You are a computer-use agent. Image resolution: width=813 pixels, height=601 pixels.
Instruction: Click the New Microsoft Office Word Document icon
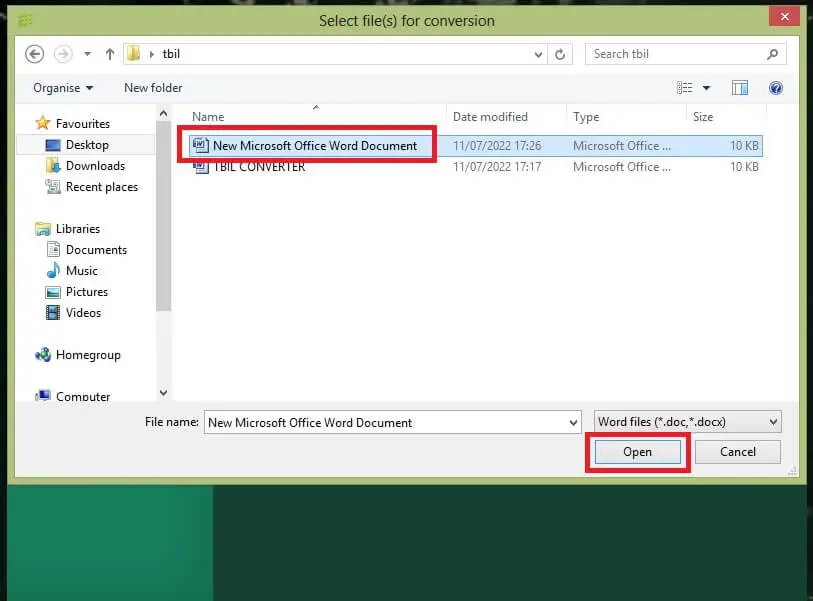pos(201,145)
